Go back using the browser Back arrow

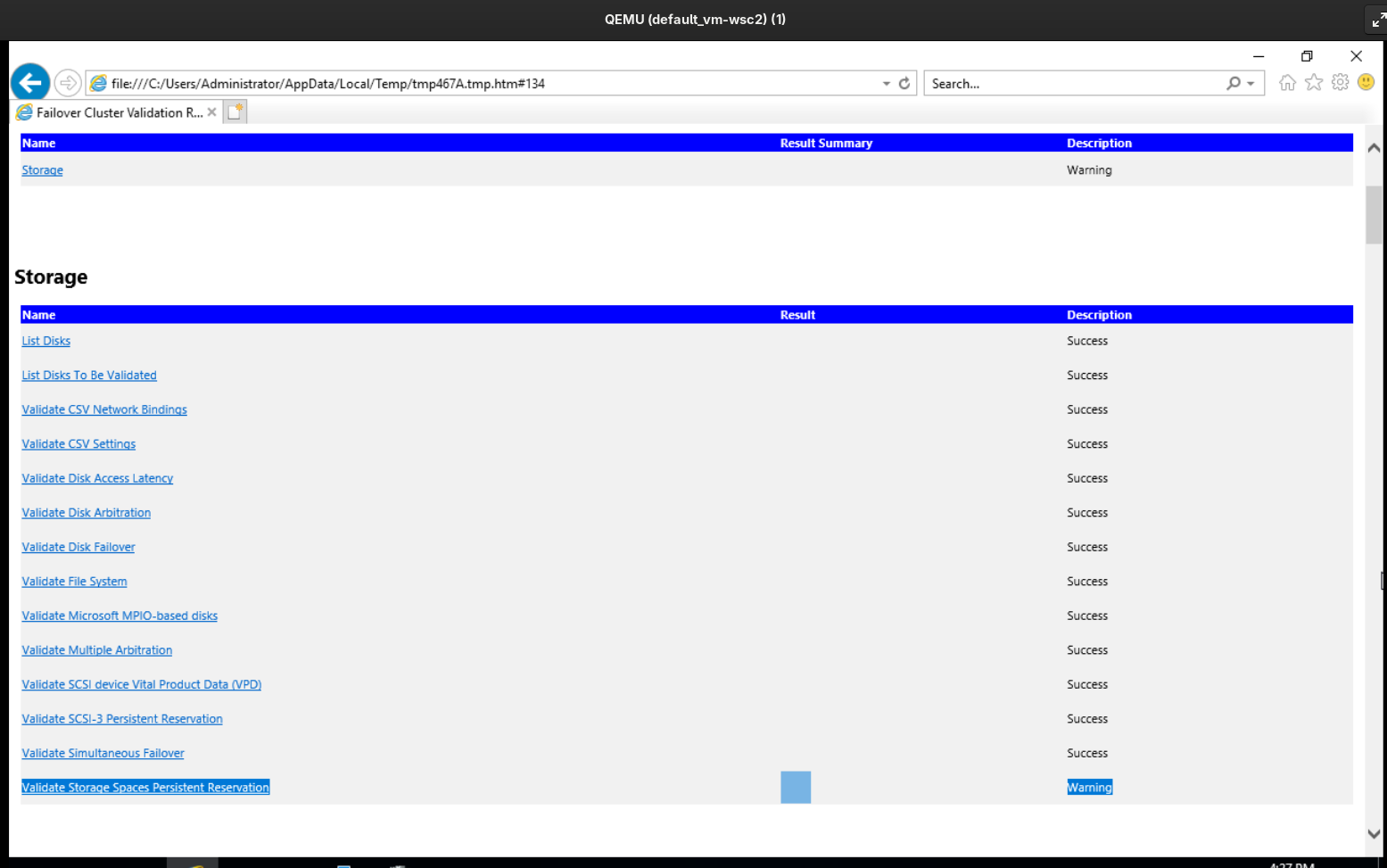pyautogui.click(x=30, y=83)
